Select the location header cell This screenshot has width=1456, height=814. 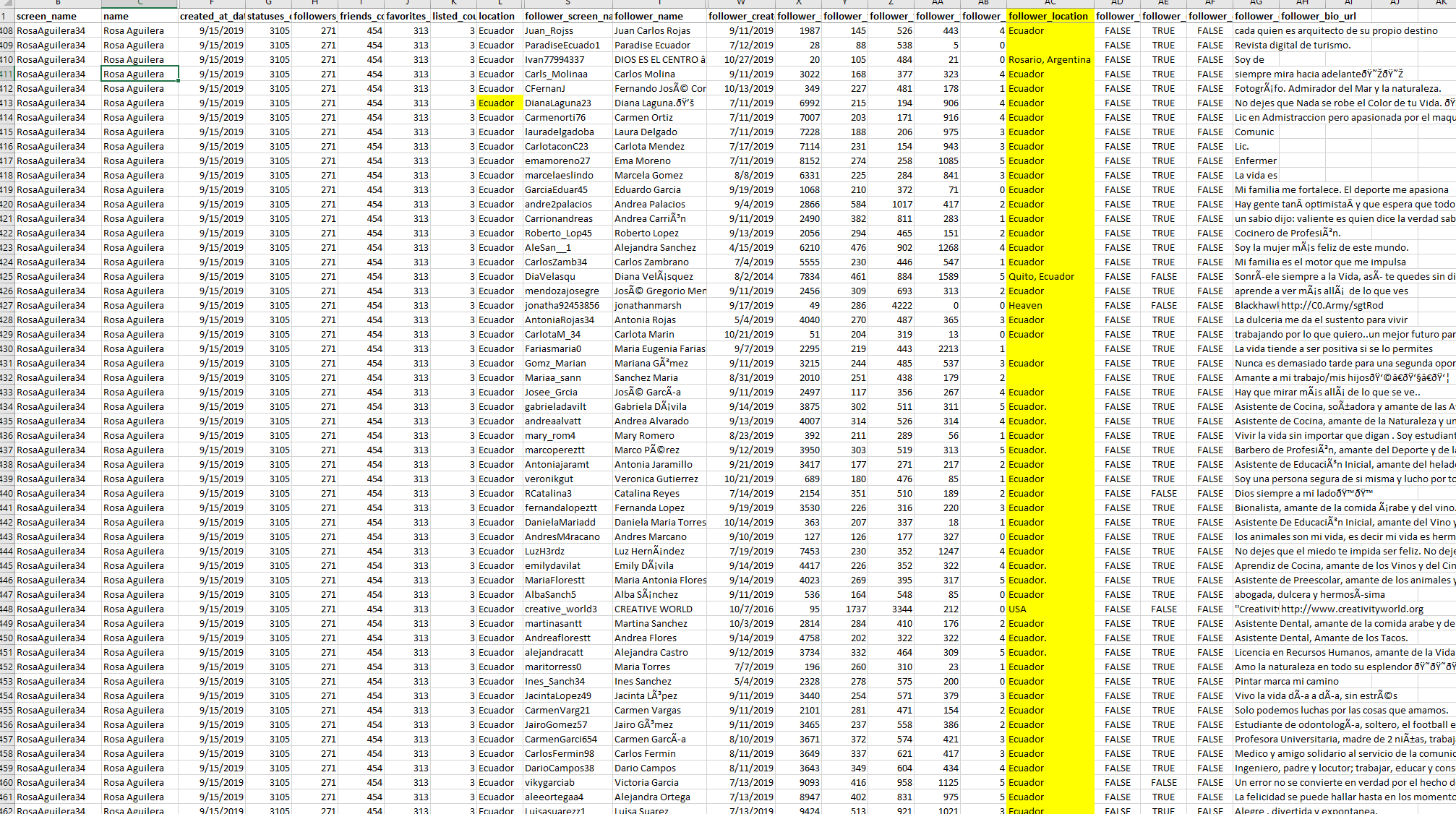point(500,16)
